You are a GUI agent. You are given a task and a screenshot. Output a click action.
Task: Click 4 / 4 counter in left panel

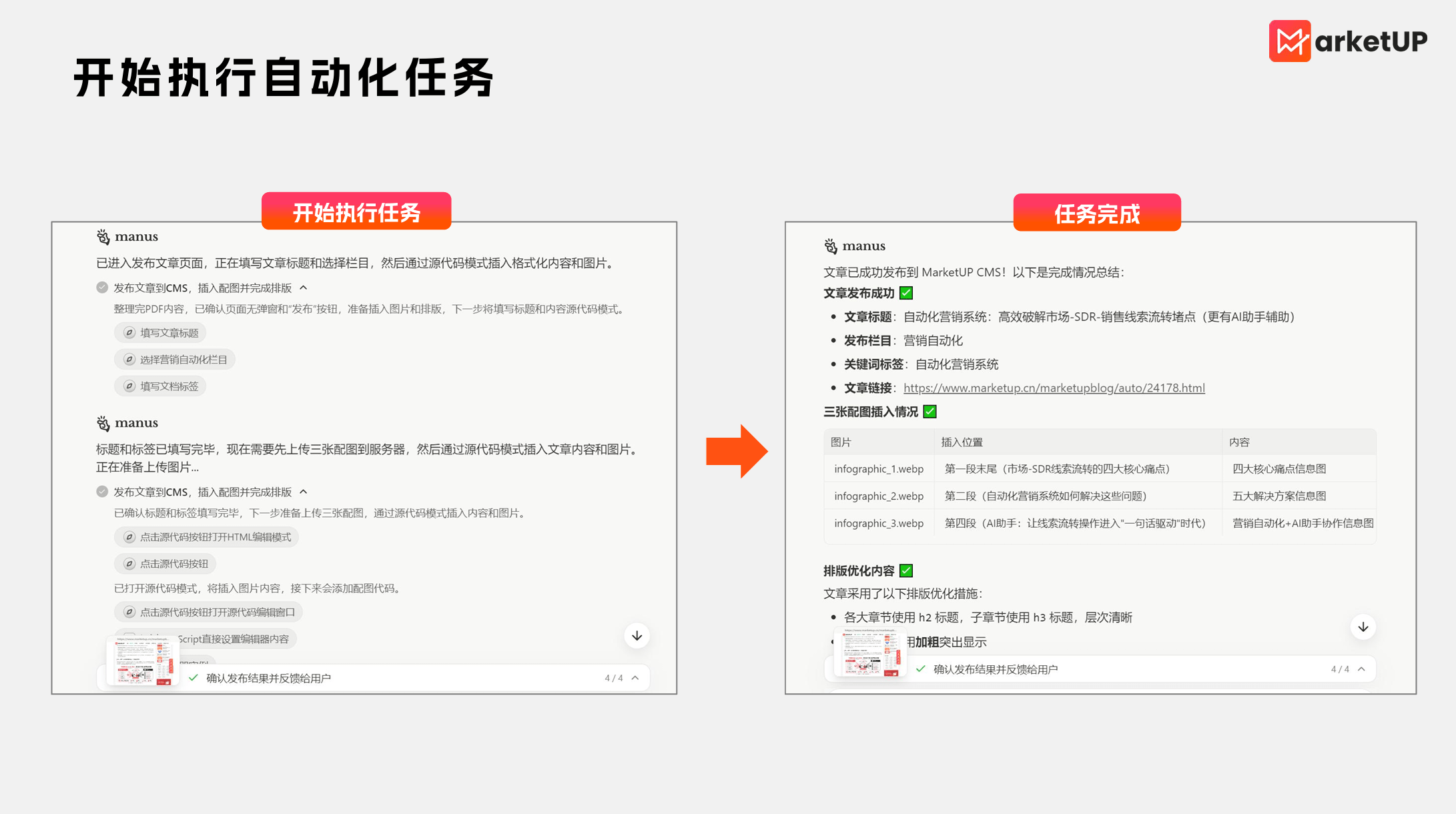click(614, 678)
